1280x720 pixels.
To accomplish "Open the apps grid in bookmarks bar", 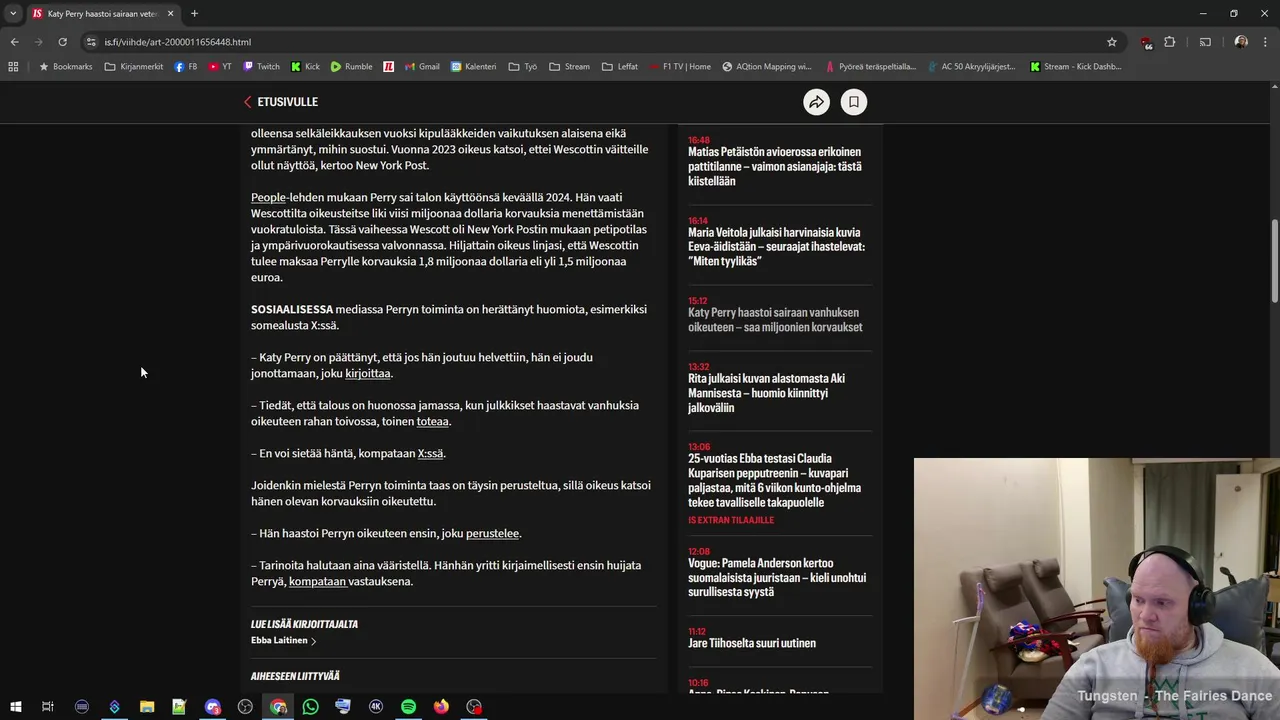I will (x=13, y=67).
